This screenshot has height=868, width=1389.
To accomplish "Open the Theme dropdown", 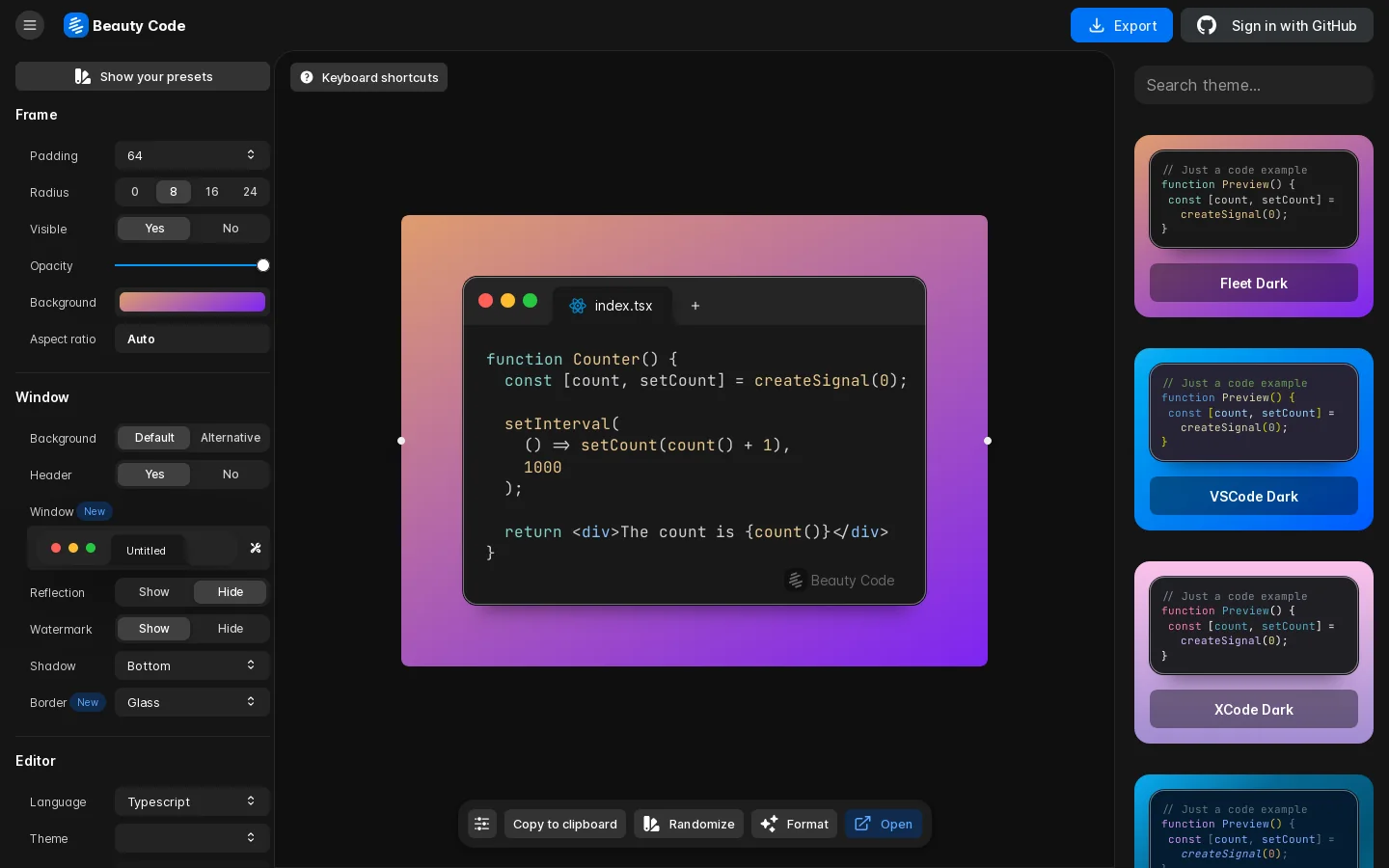I will pos(192,838).
